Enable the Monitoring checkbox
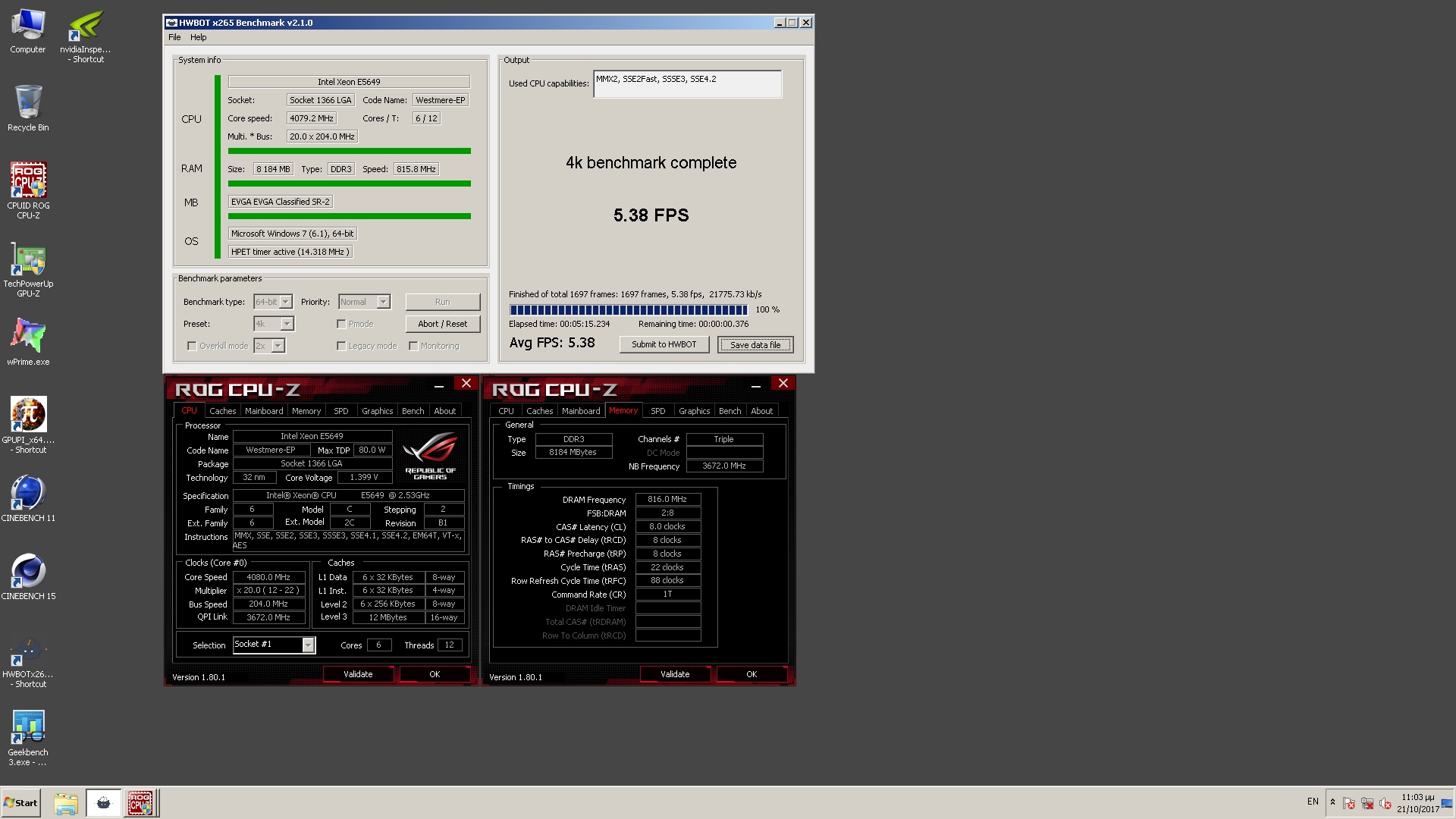The image size is (1456, 819). tap(413, 346)
